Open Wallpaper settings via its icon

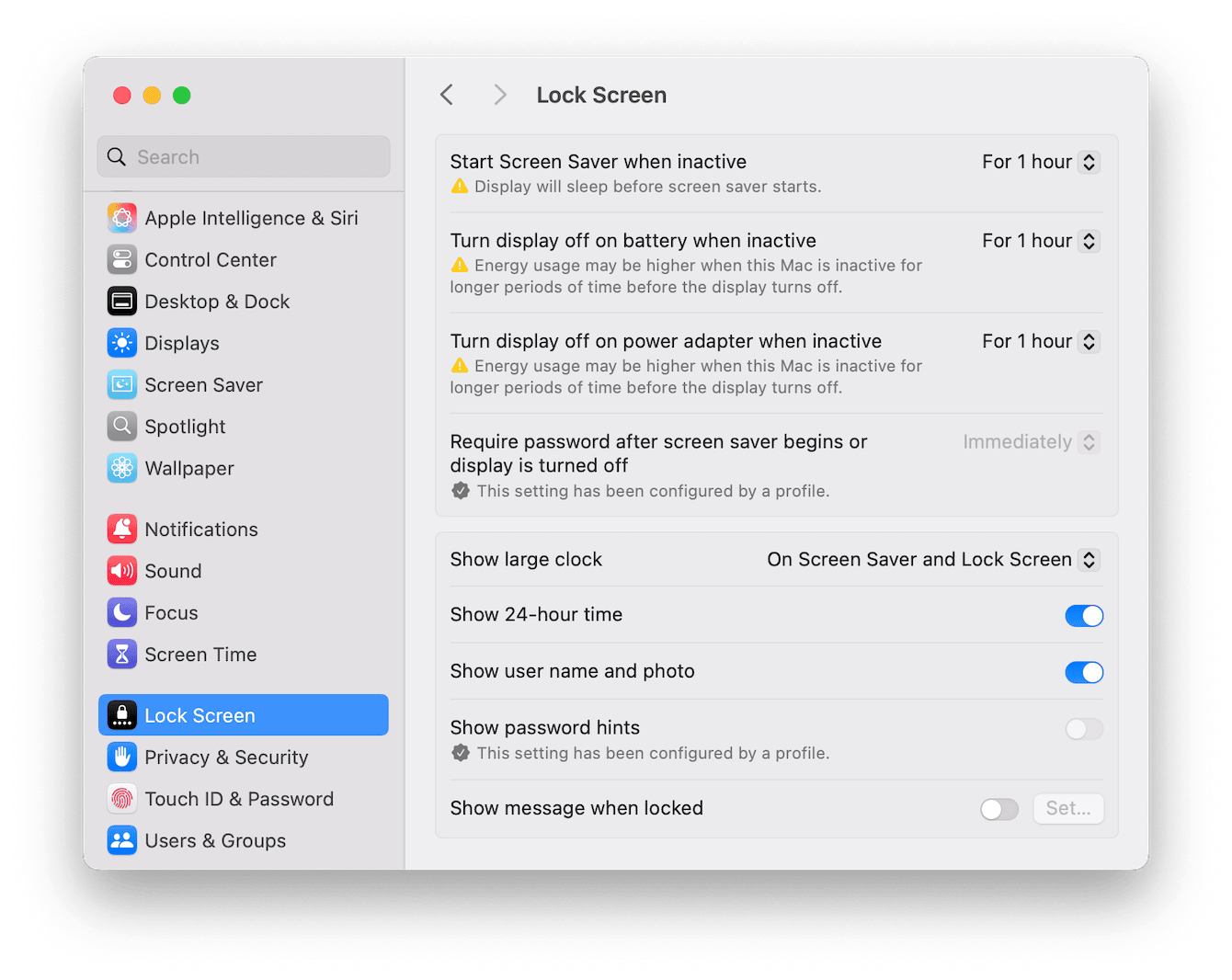point(122,468)
